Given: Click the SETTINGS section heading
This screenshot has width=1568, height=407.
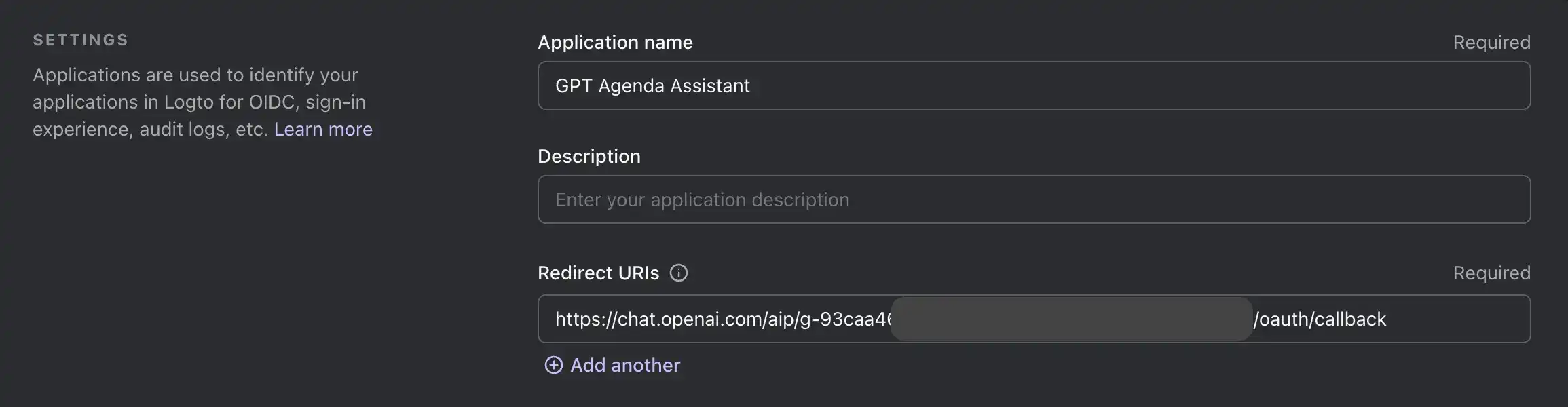Looking at the screenshot, I should click(x=80, y=40).
